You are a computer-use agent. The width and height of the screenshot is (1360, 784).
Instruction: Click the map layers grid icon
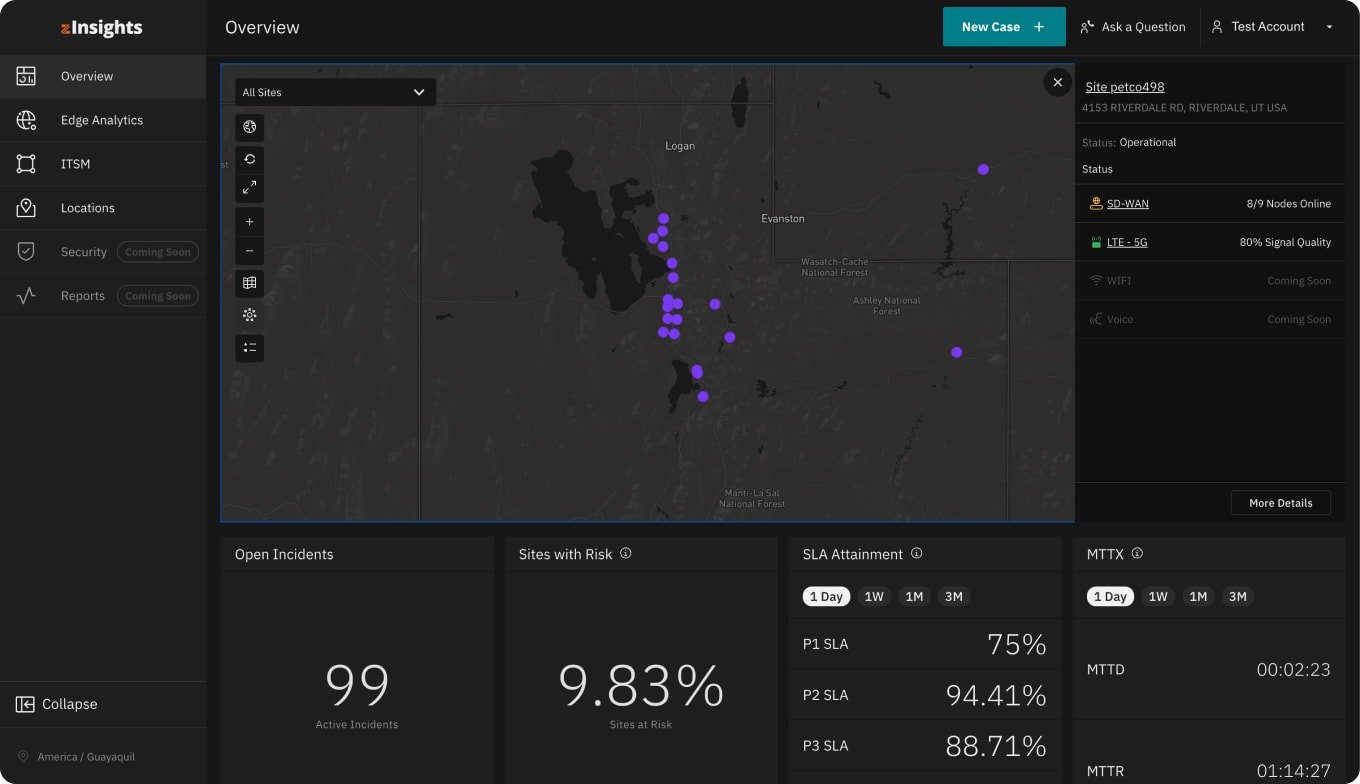[x=250, y=283]
